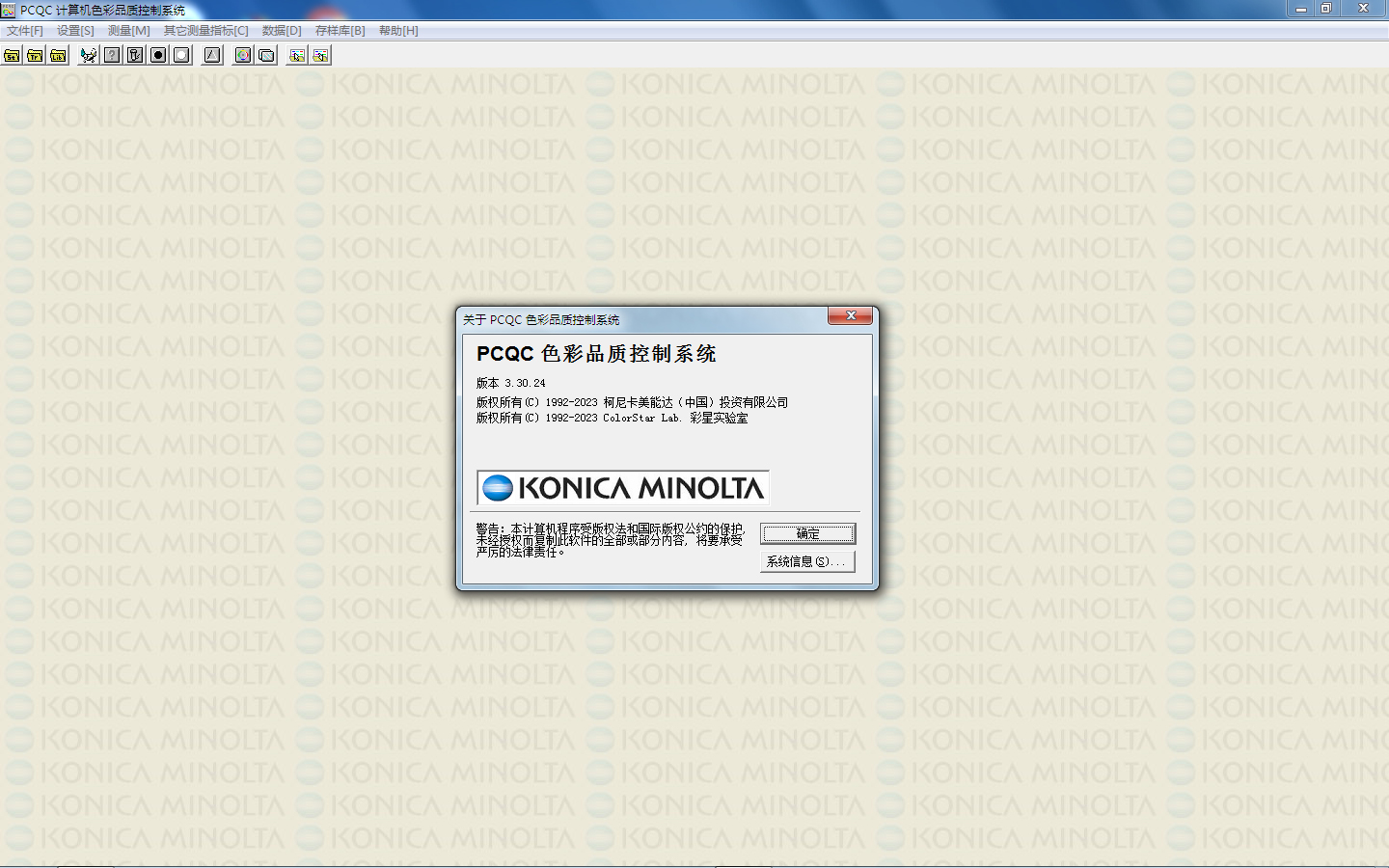Image resolution: width=1389 pixels, height=868 pixels.
Task: Click the 系统信息(S)... button
Action: (808, 561)
